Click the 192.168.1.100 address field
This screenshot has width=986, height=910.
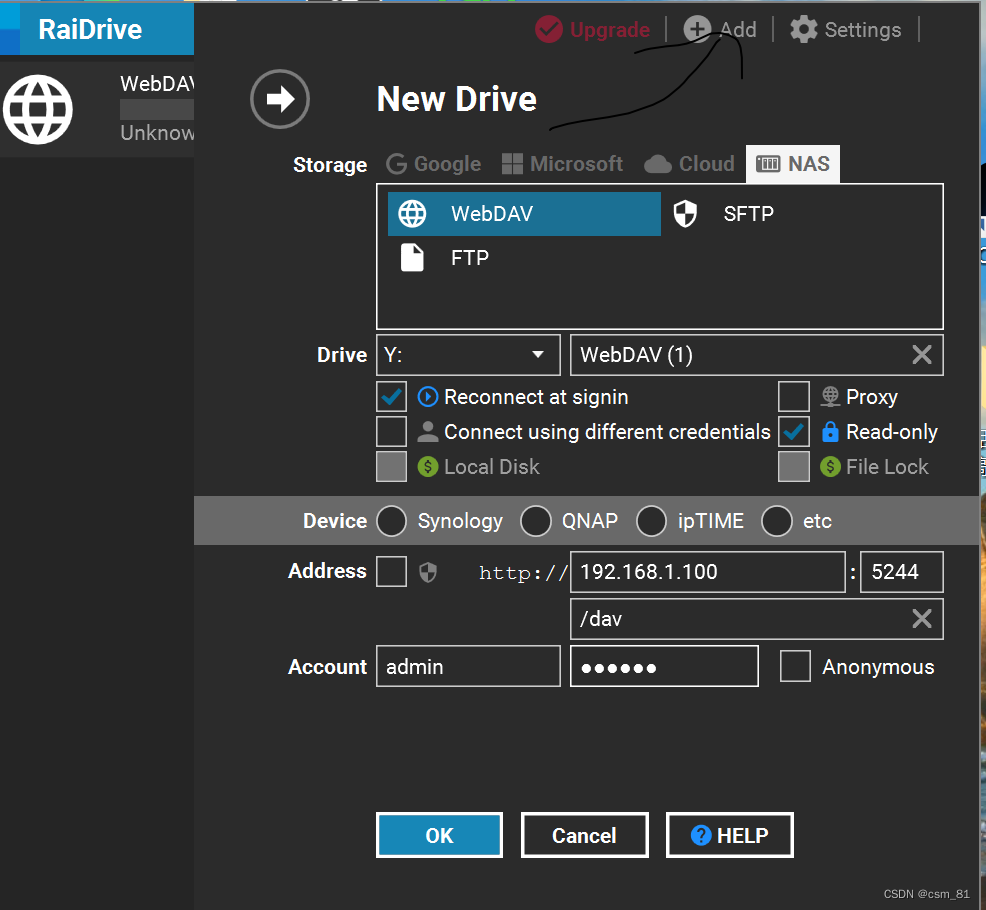(707, 573)
